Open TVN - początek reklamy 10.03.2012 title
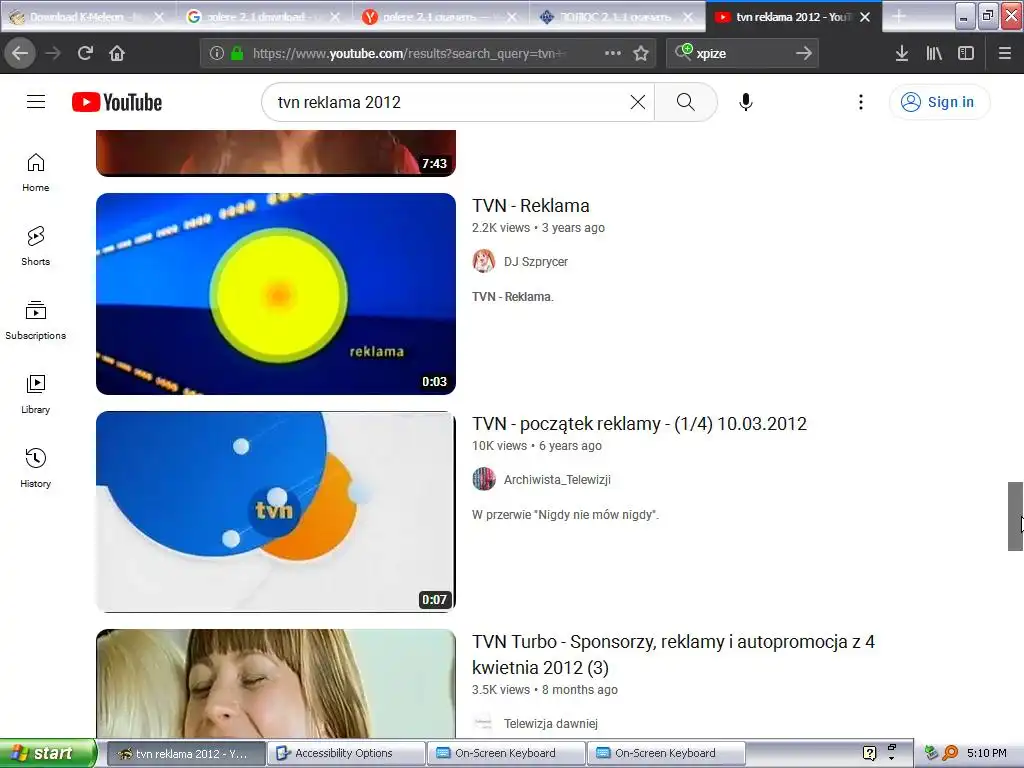 tap(639, 424)
